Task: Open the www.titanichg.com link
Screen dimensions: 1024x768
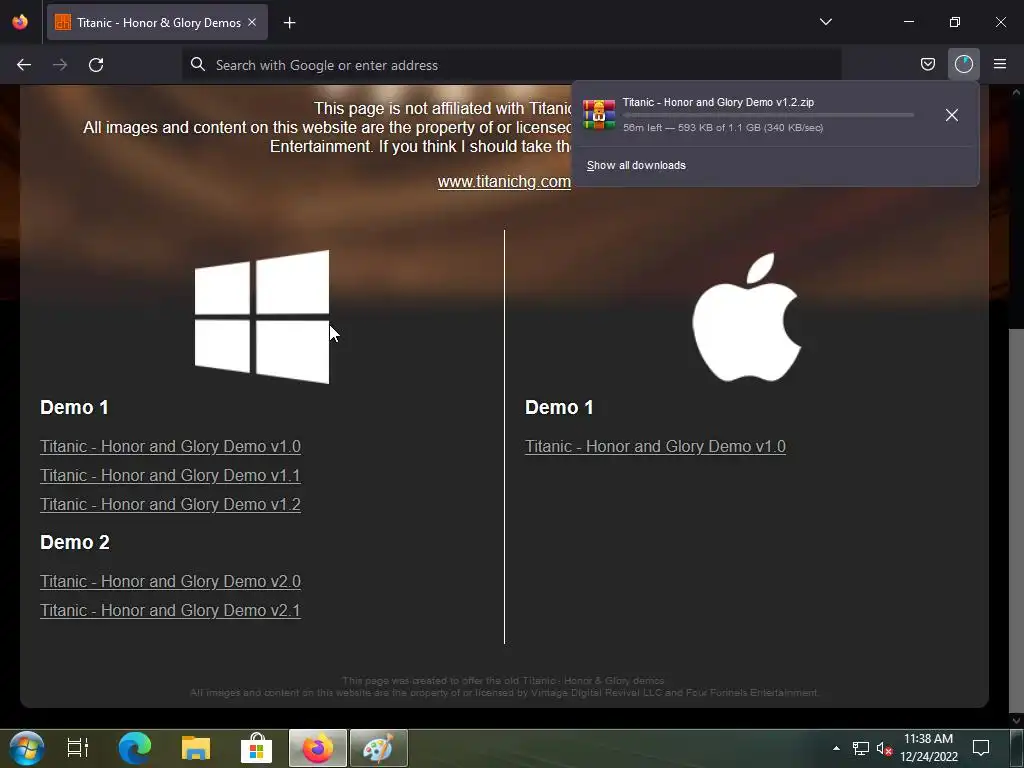Action: coord(504,182)
